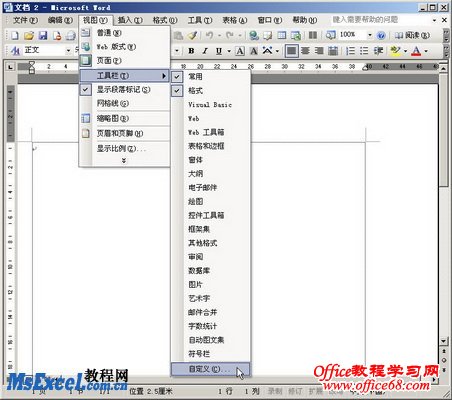Expand the Underline style dropdown arrow

coord(229,51)
